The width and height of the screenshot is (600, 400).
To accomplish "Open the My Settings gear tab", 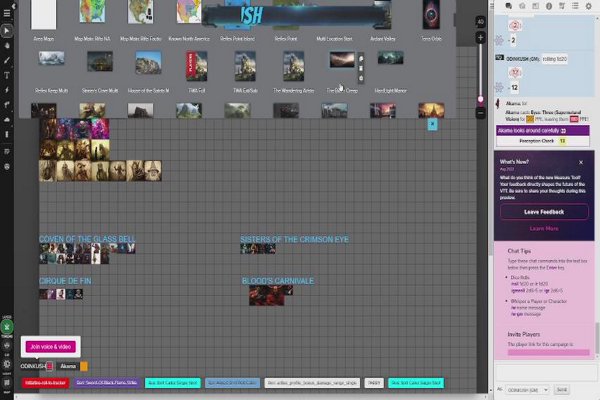I will [x=589, y=6].
